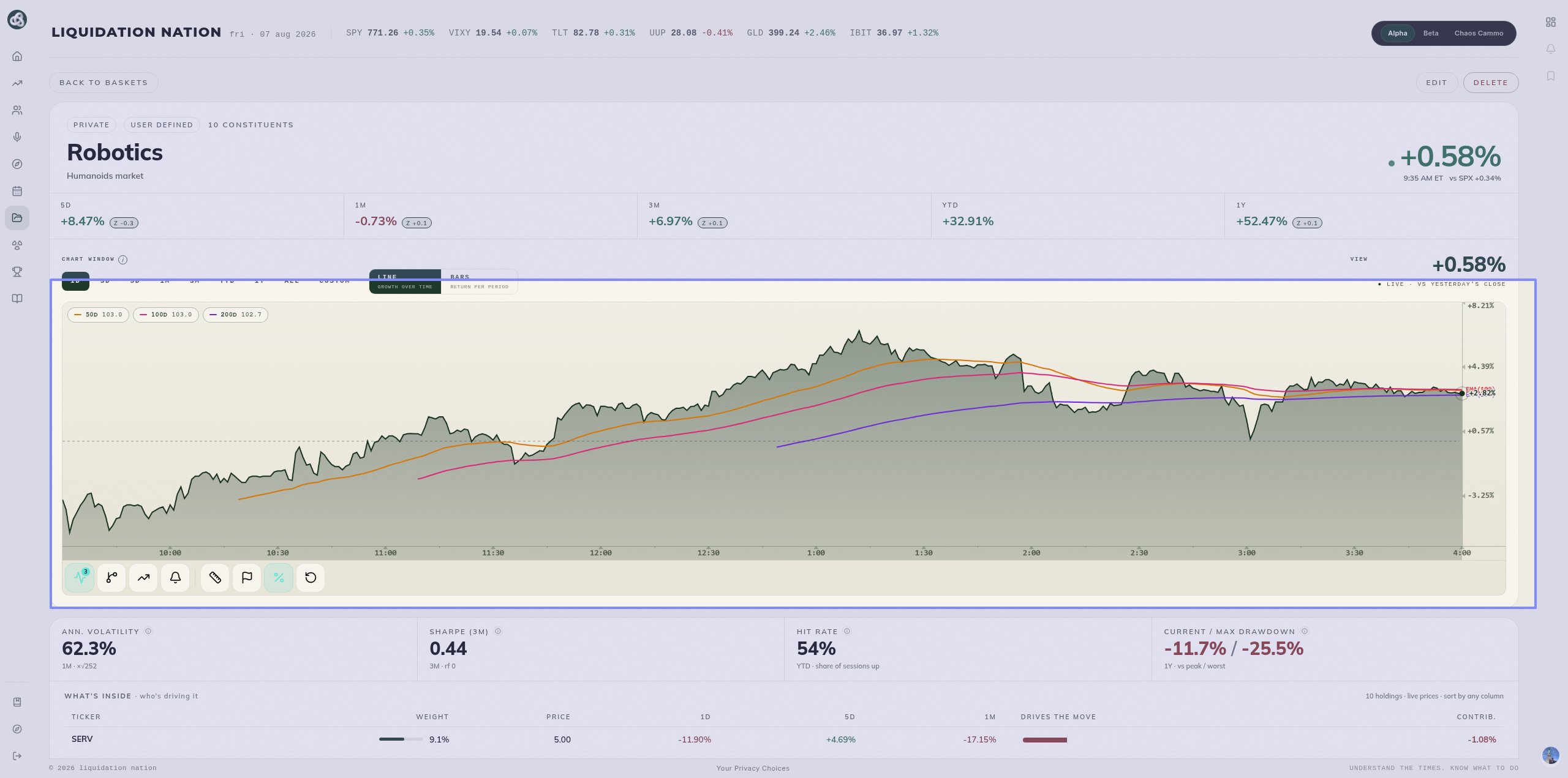
Task: Reset the chart with undo arrow icon
Action: 311,577
